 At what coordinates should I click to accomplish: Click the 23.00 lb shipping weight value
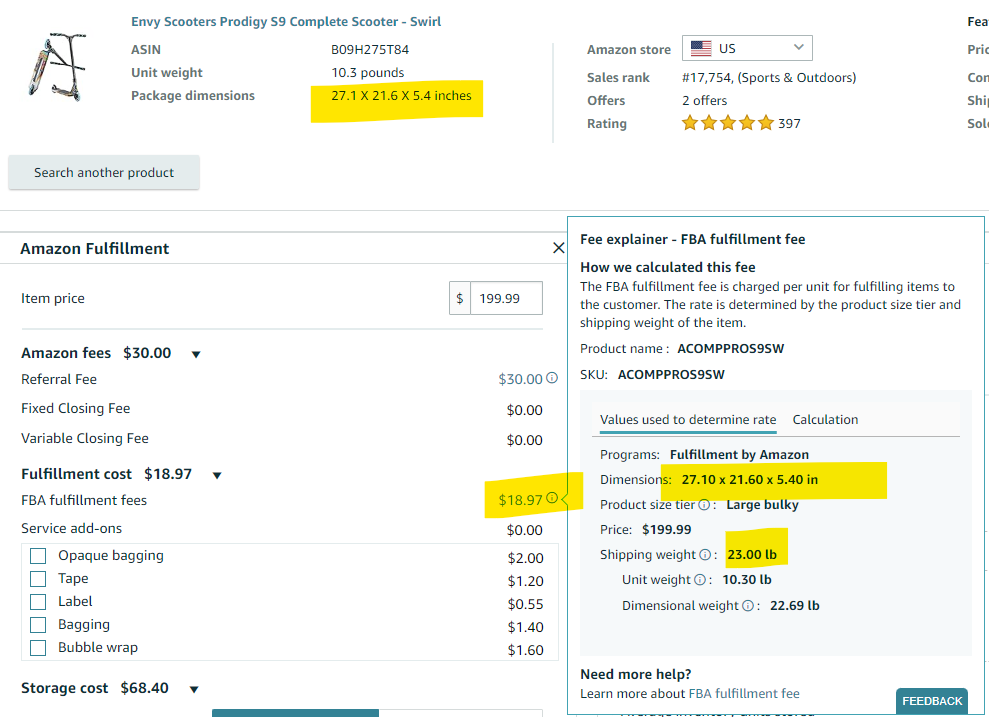click(x=752, y=555)
